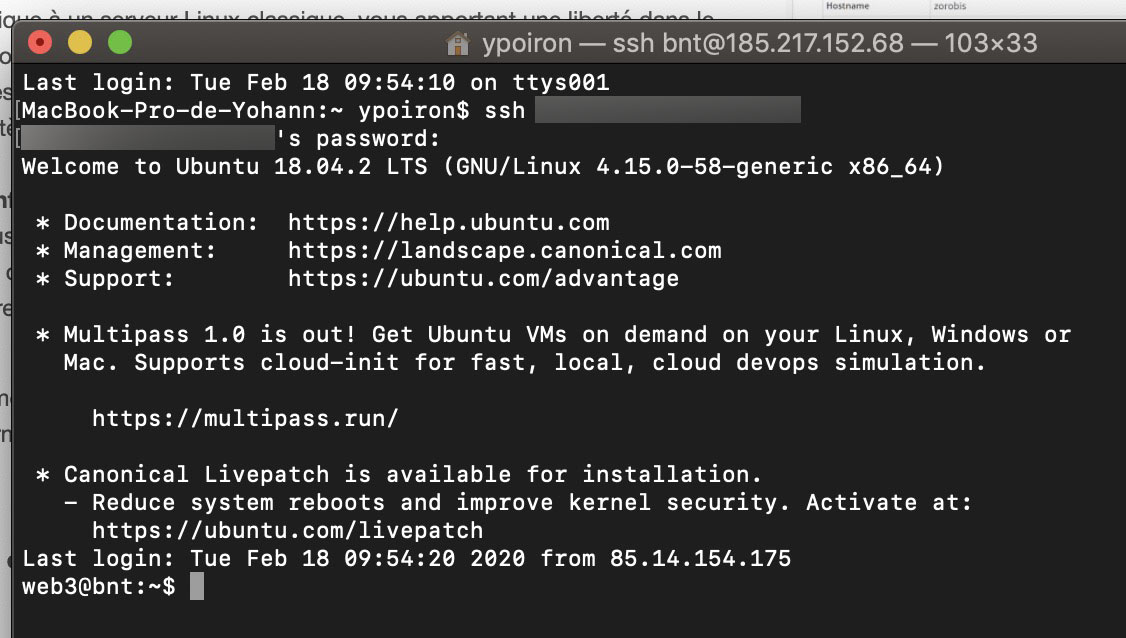1126x638 pixels.
Task: Click the "Welcome to Ubuntu 18.04.2 LTS" line
Action: tap(482, 166)
